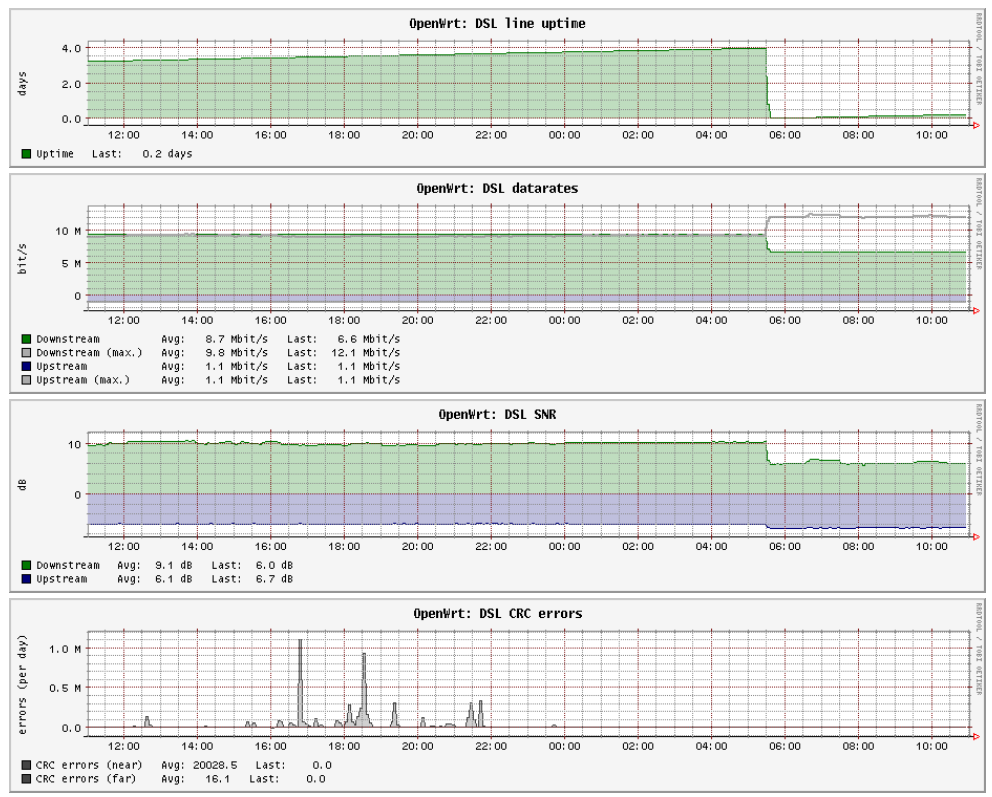The width and height of the screenshot is (992, 797).
Task: Click the red x-axis arrow on CRC errors graph
Action: pos(975,736)
